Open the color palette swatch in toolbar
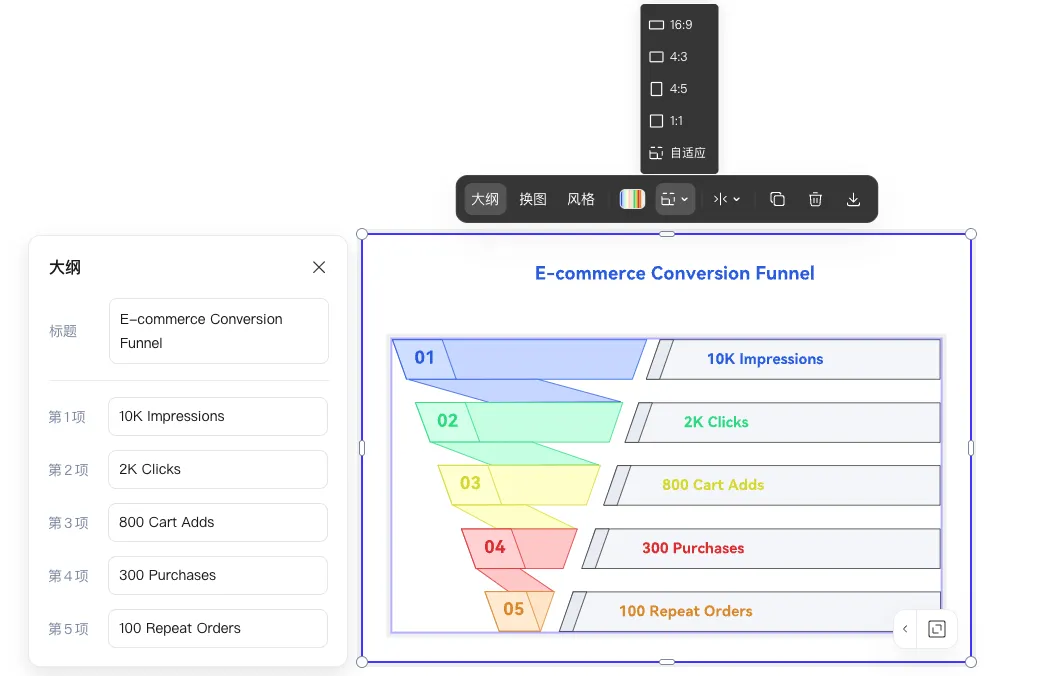 coord(632,199)
